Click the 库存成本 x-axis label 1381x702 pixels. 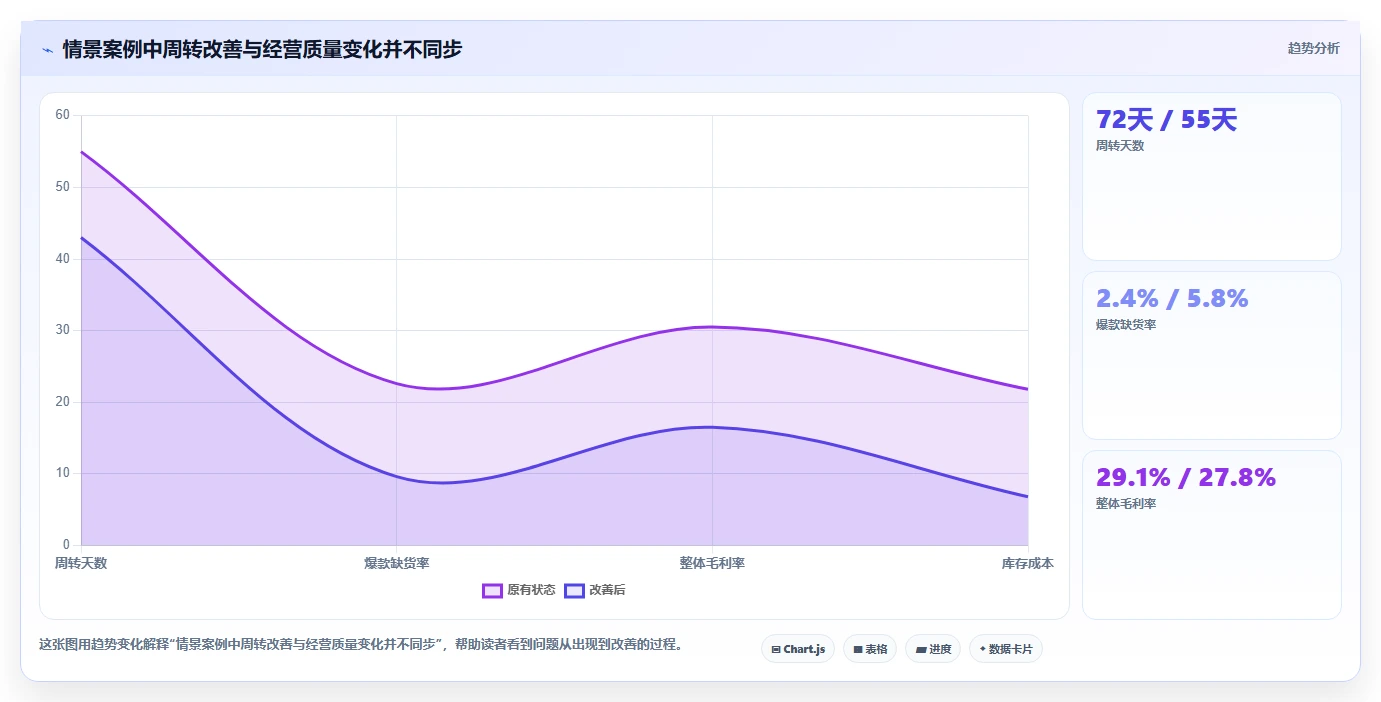tap(1028, 563)
